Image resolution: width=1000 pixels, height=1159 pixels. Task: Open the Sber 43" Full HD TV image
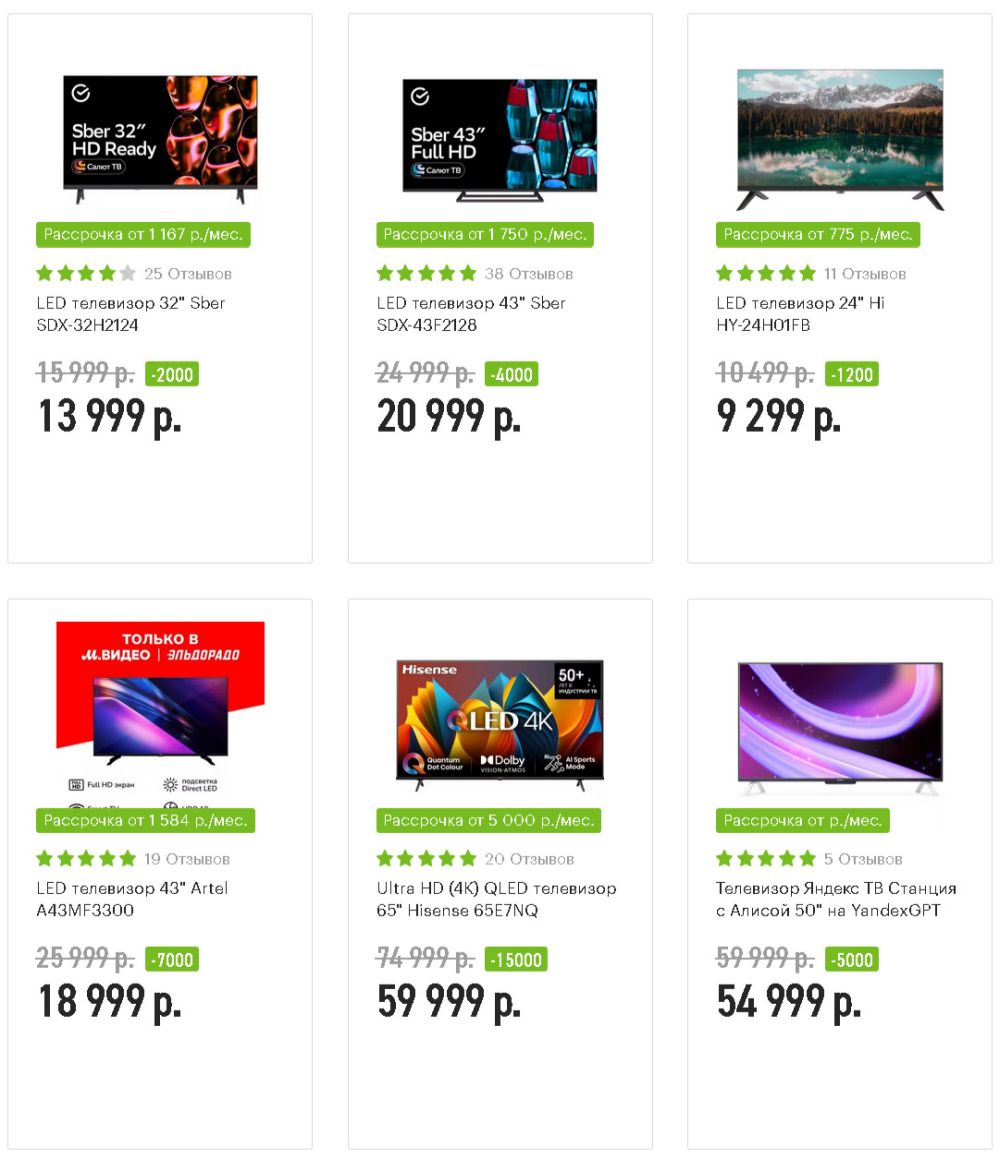[500, 140]
